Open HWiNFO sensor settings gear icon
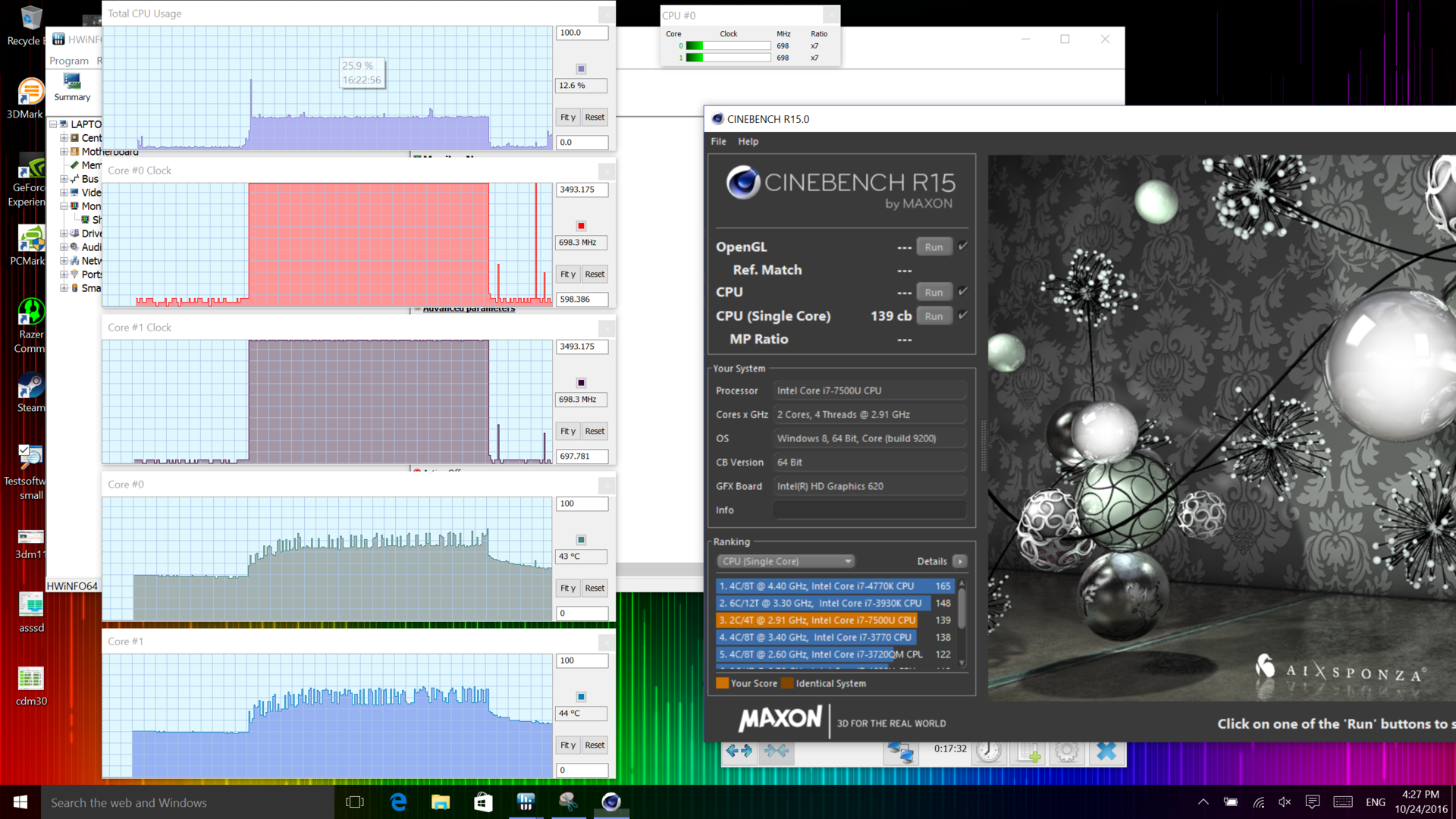The height and width of the screenshot is (819, 1456). [1067, 751]
